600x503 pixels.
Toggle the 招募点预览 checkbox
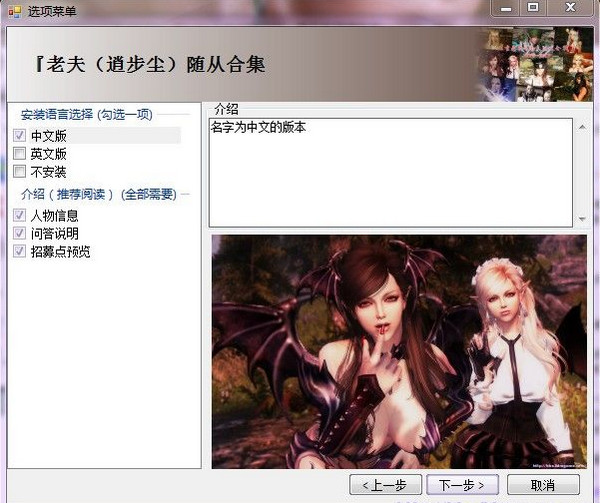click(20, 251)
